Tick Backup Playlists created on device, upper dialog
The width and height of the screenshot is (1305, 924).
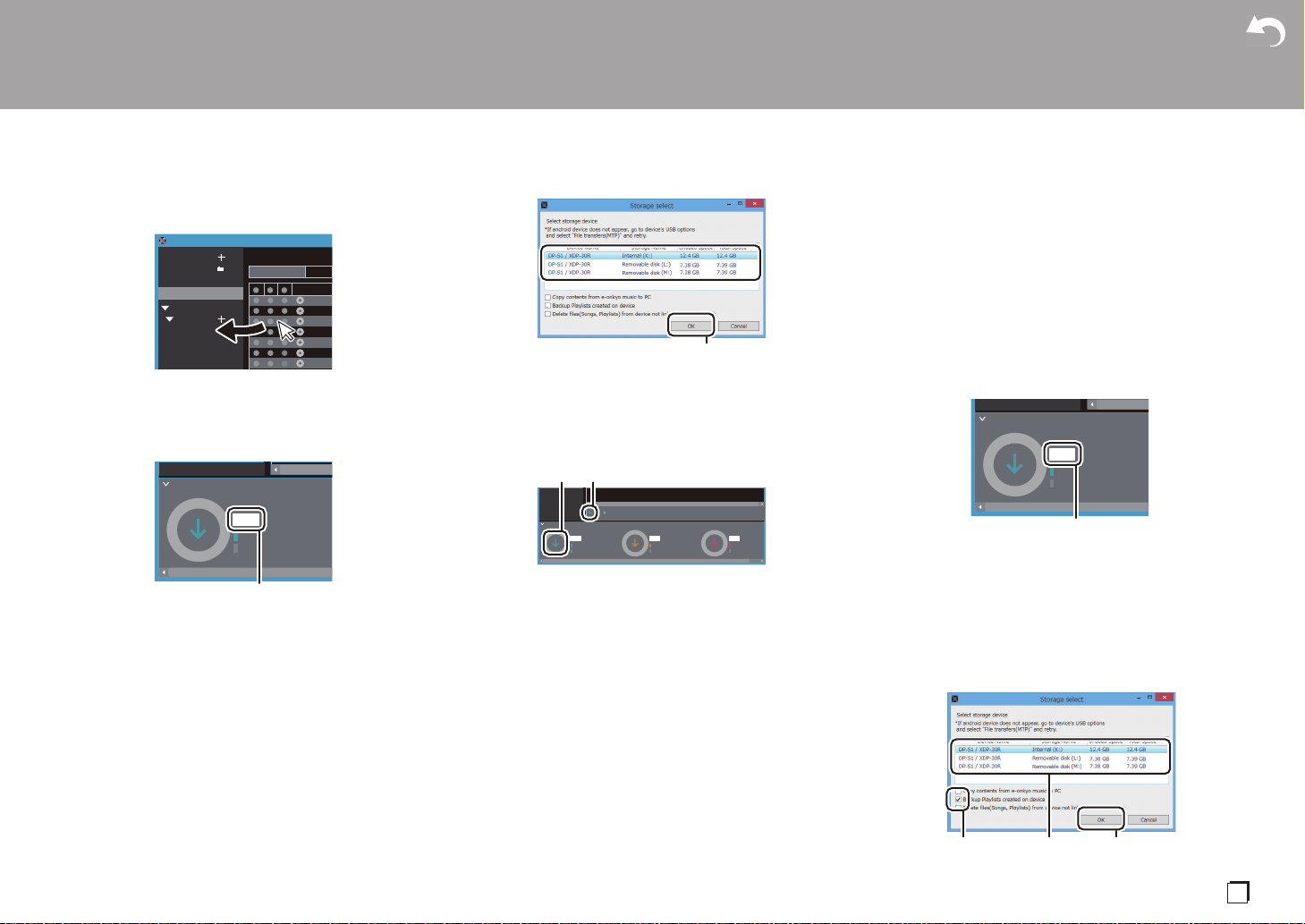(x=547, y=305)
